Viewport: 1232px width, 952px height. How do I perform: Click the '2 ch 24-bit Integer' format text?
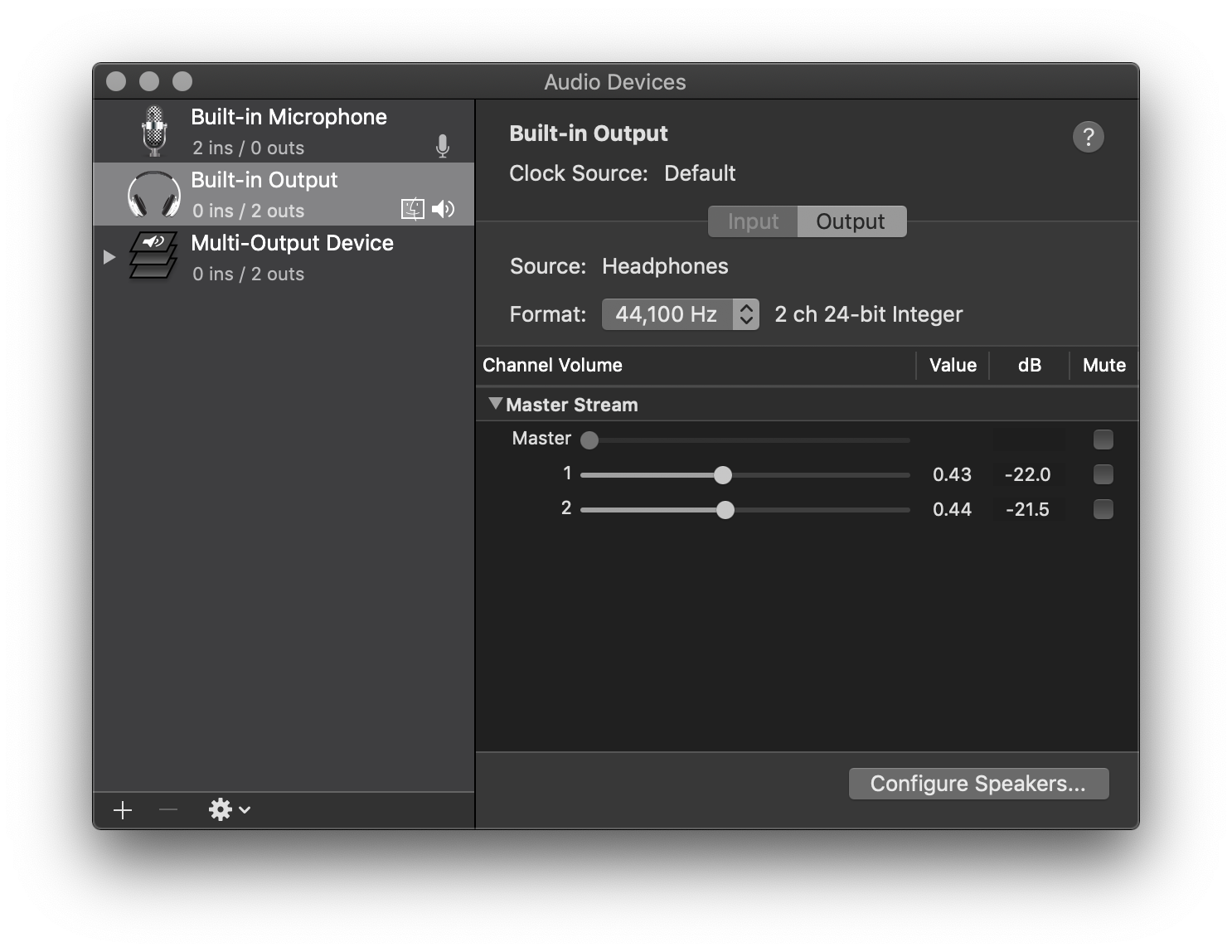(x=869, y=314)
